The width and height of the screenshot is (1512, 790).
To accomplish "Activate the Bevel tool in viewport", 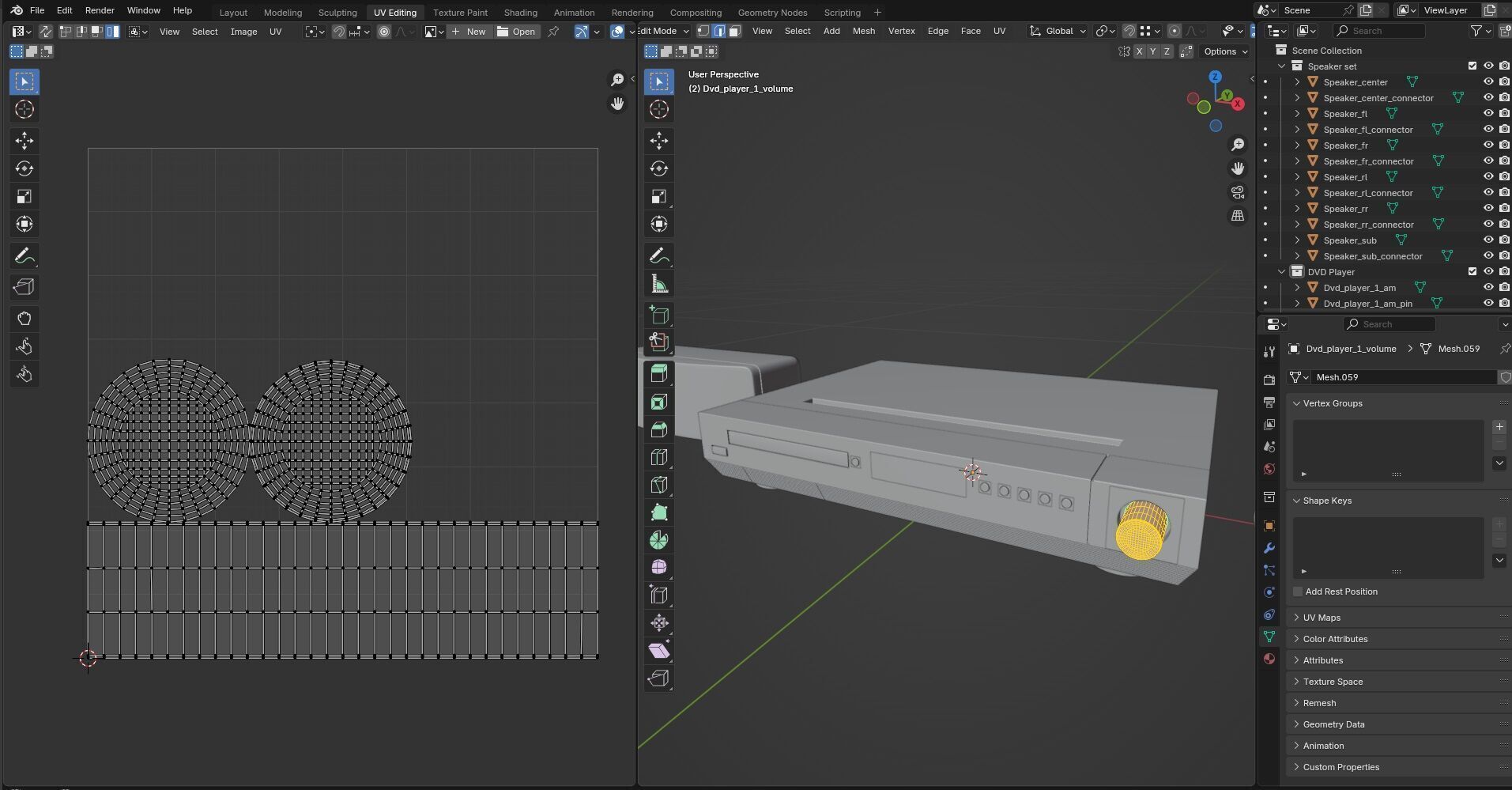I will click(x=658, y=429).
